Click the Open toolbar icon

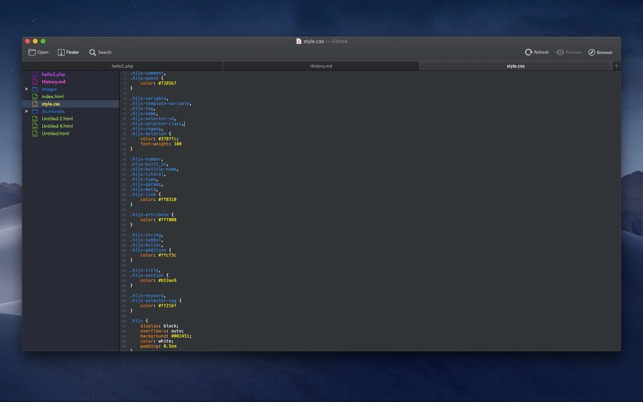point(32,52)
